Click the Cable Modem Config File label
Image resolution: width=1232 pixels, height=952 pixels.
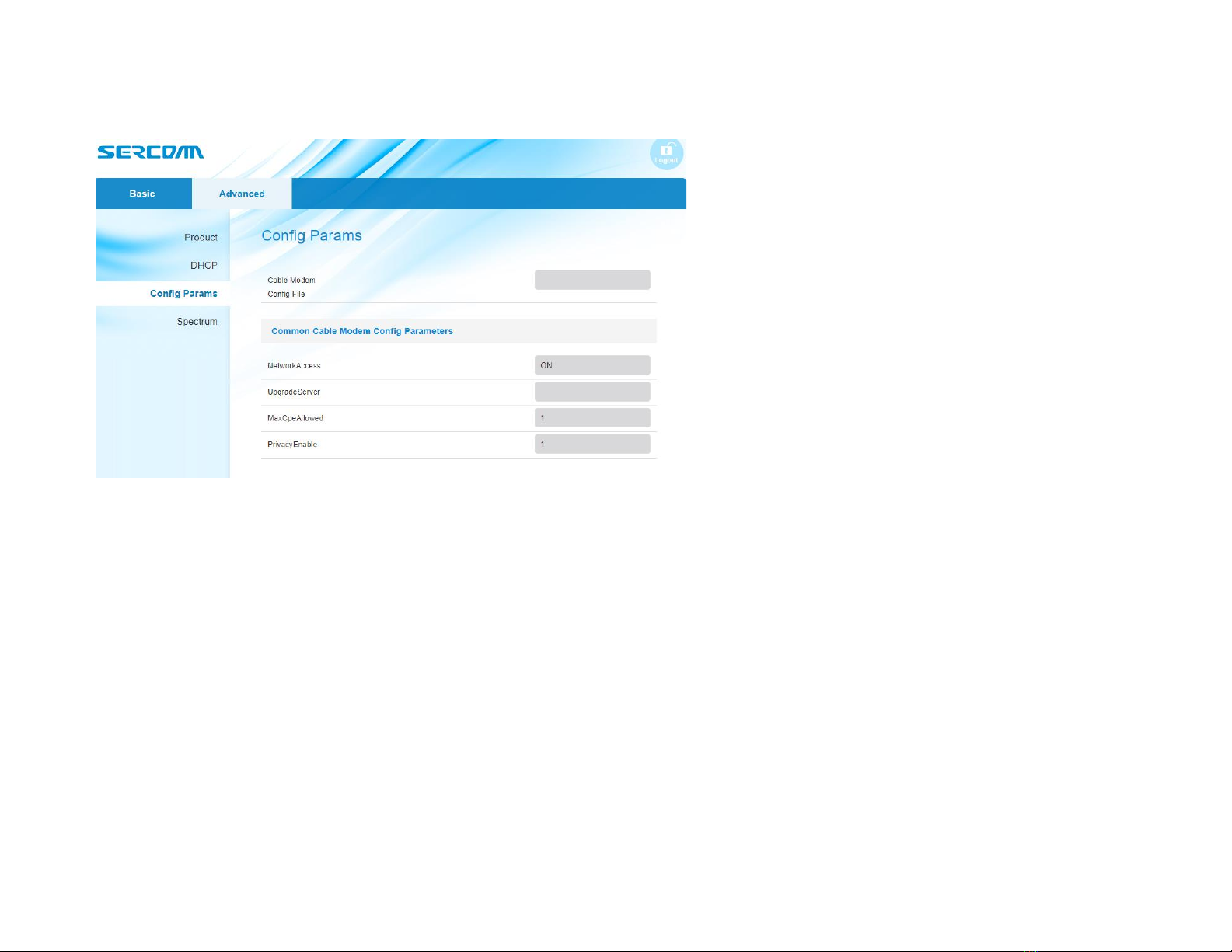click(x=291, y=287)
